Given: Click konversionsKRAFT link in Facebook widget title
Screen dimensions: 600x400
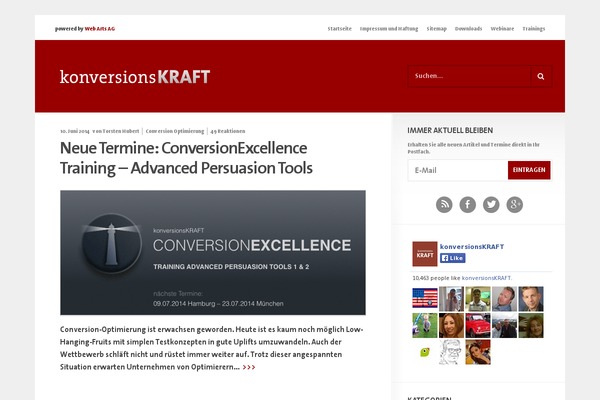Looking at the screenshot, I should click(x=472, y=247).
